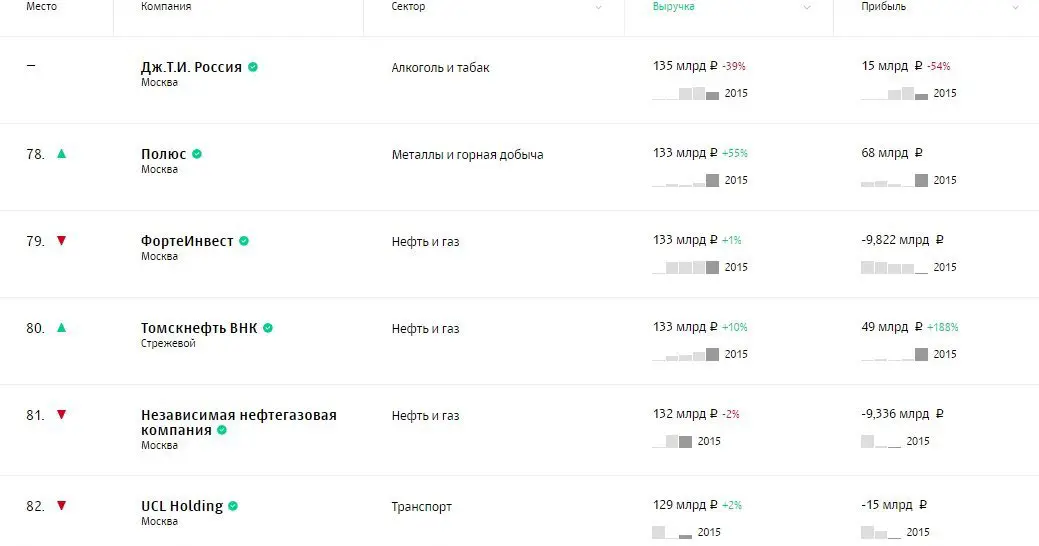The height and width of the screenshot is (546, 1039).
Task: Open the Выручка column dropdown chevron
Action: [x=806, y=7]
